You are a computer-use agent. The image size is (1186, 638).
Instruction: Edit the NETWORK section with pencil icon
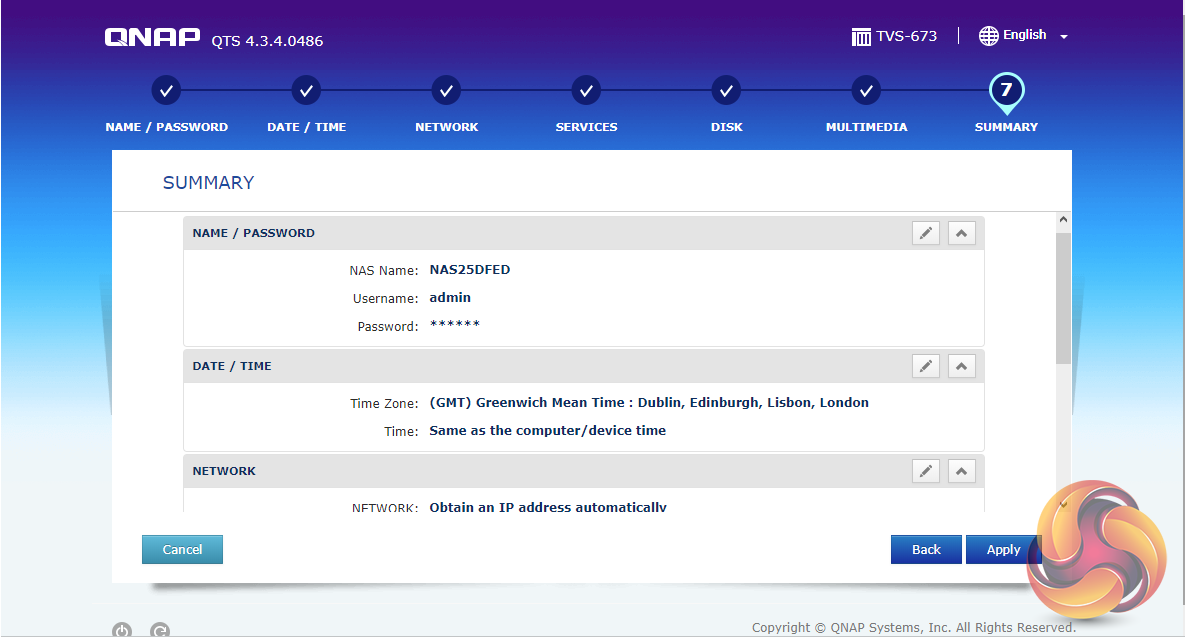(x=926, y=471)
